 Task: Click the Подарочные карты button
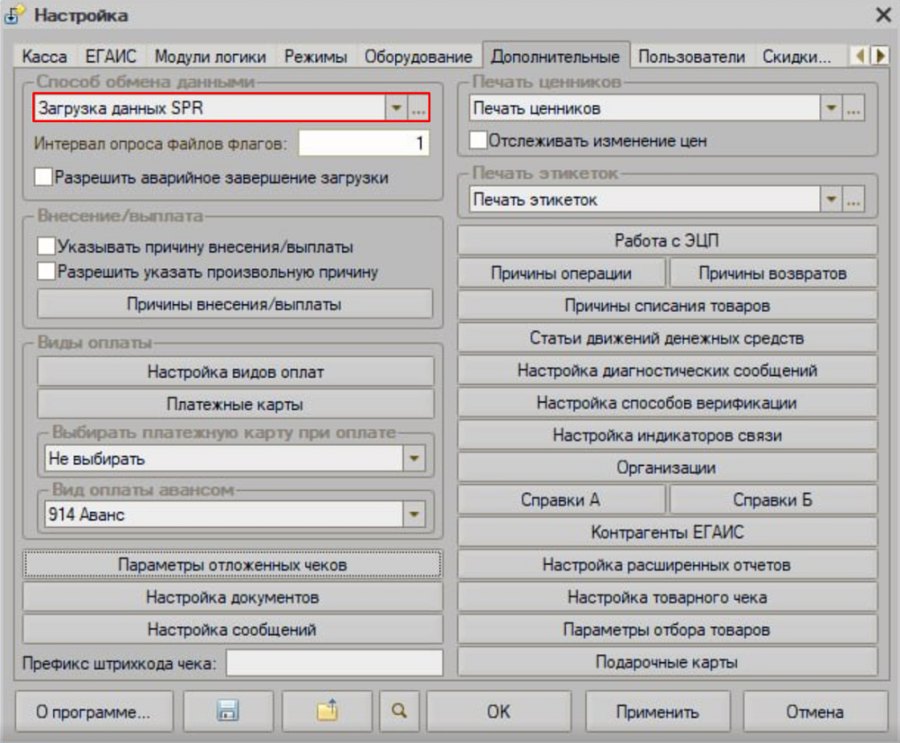click(667, 662)
